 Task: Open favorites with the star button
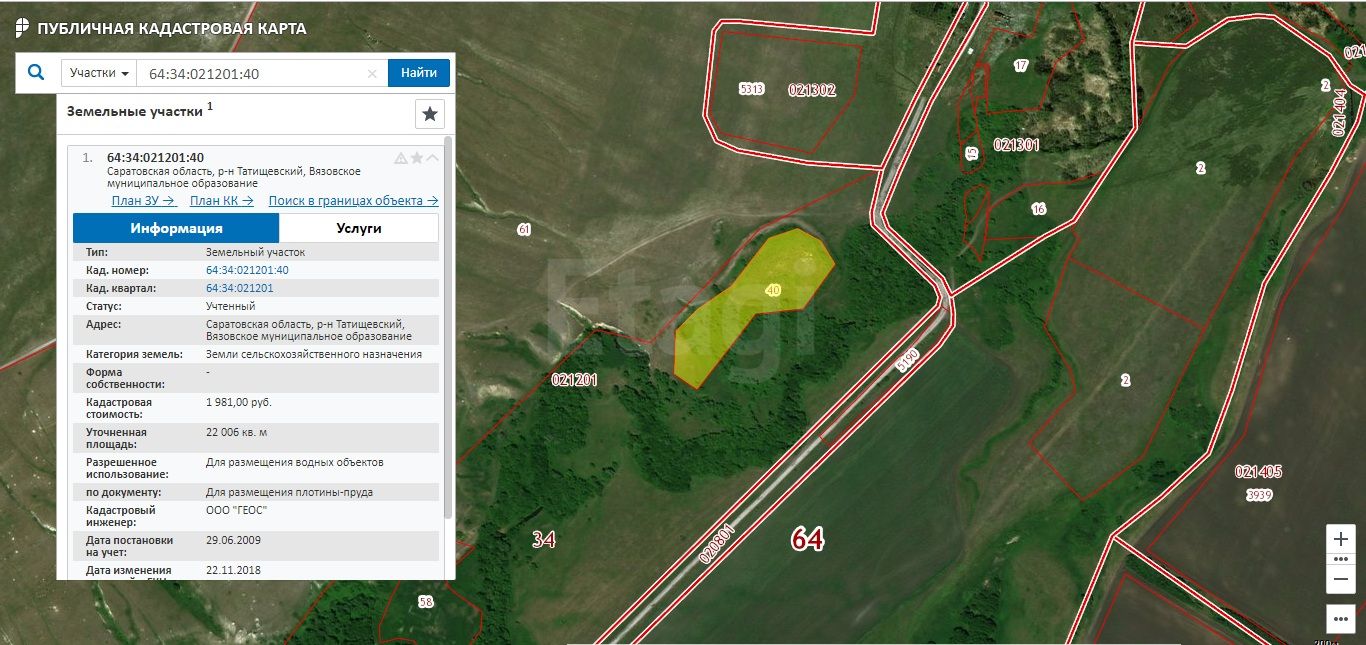430,114
